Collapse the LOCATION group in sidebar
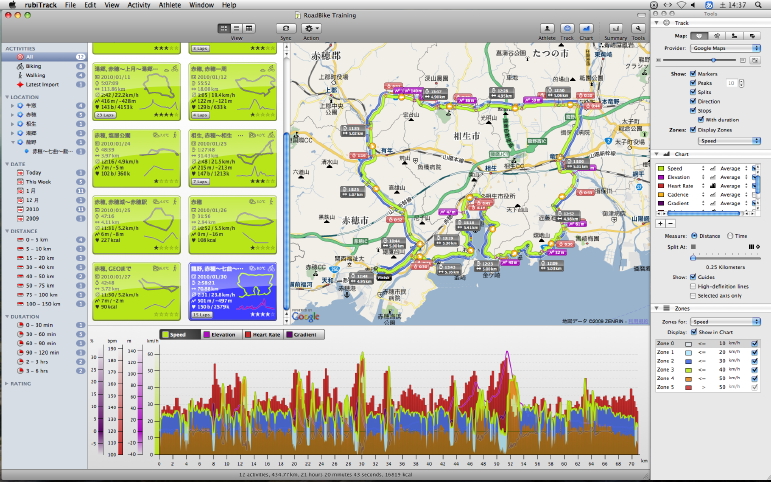 pyautogui.click(x=7, y=97)
